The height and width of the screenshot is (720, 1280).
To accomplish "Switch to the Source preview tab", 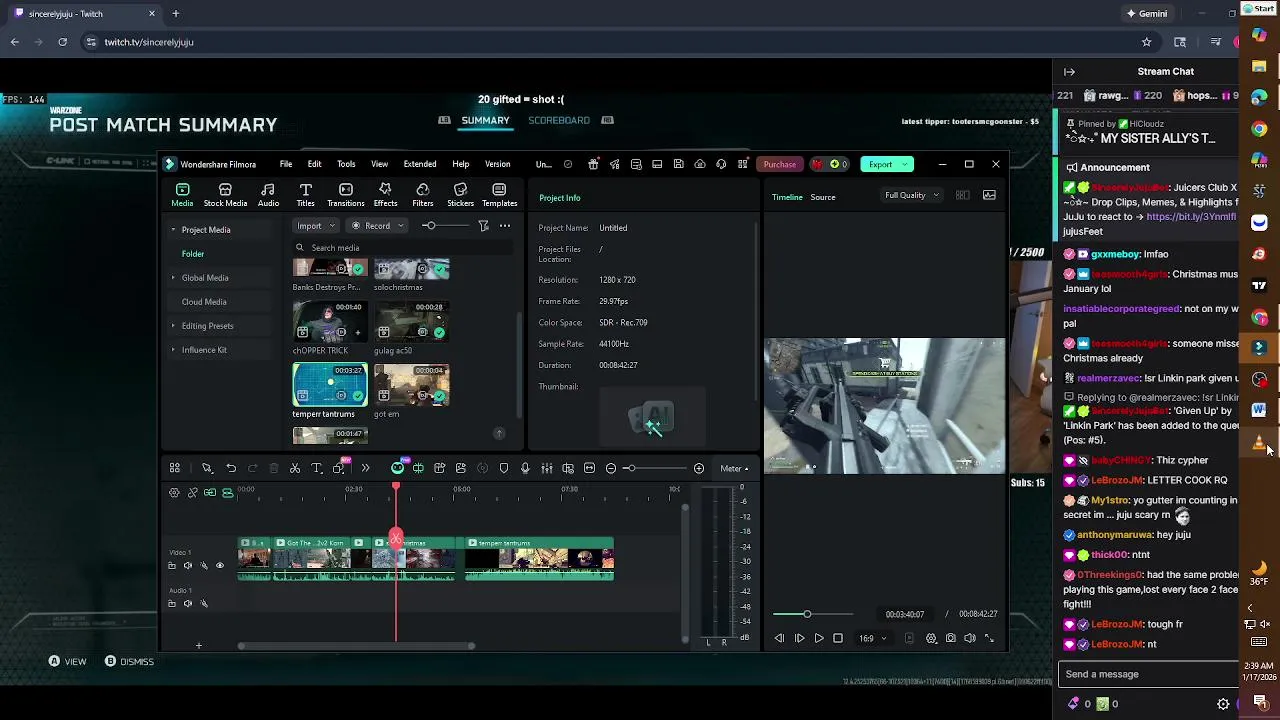I will 823,197.
